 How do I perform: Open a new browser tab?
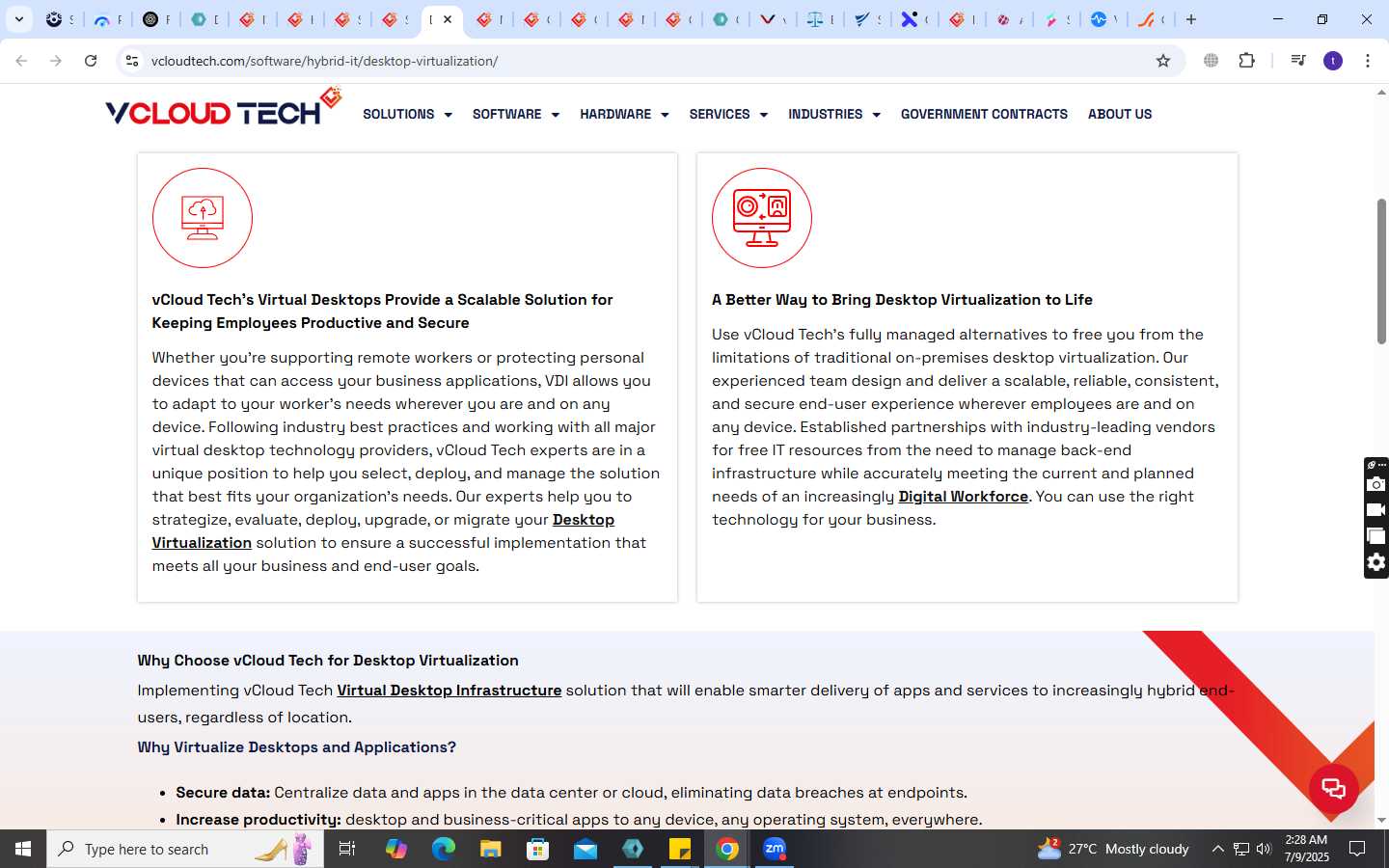point(1191,19)
